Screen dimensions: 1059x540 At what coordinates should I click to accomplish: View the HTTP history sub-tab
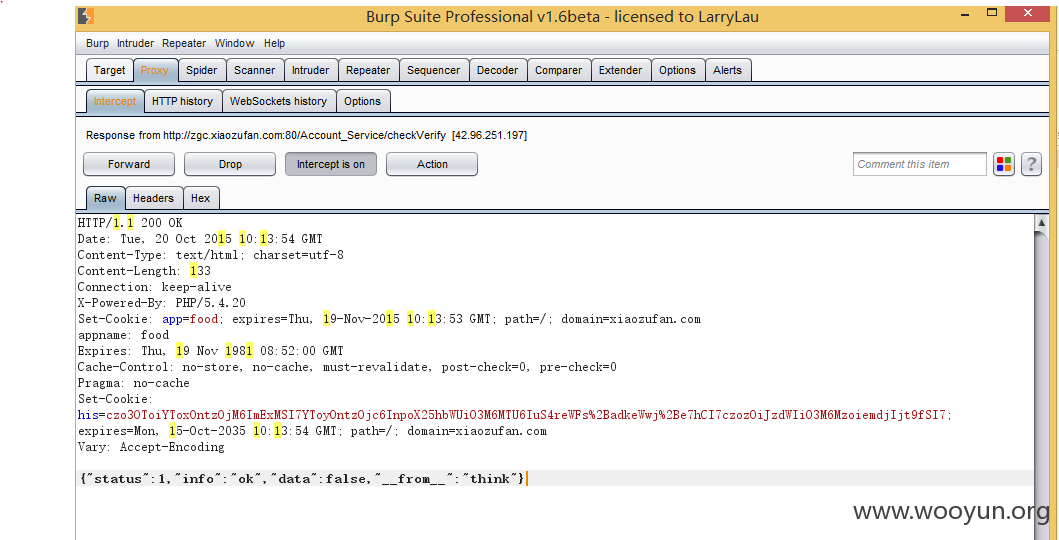click(x=182, y=101)
